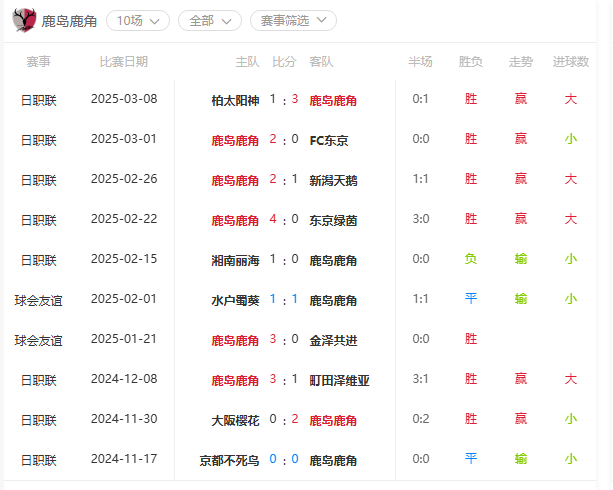Select away team 新潟天鹅
The width and height of the screenshot is (613, 490).
click(x=333, y=180)
